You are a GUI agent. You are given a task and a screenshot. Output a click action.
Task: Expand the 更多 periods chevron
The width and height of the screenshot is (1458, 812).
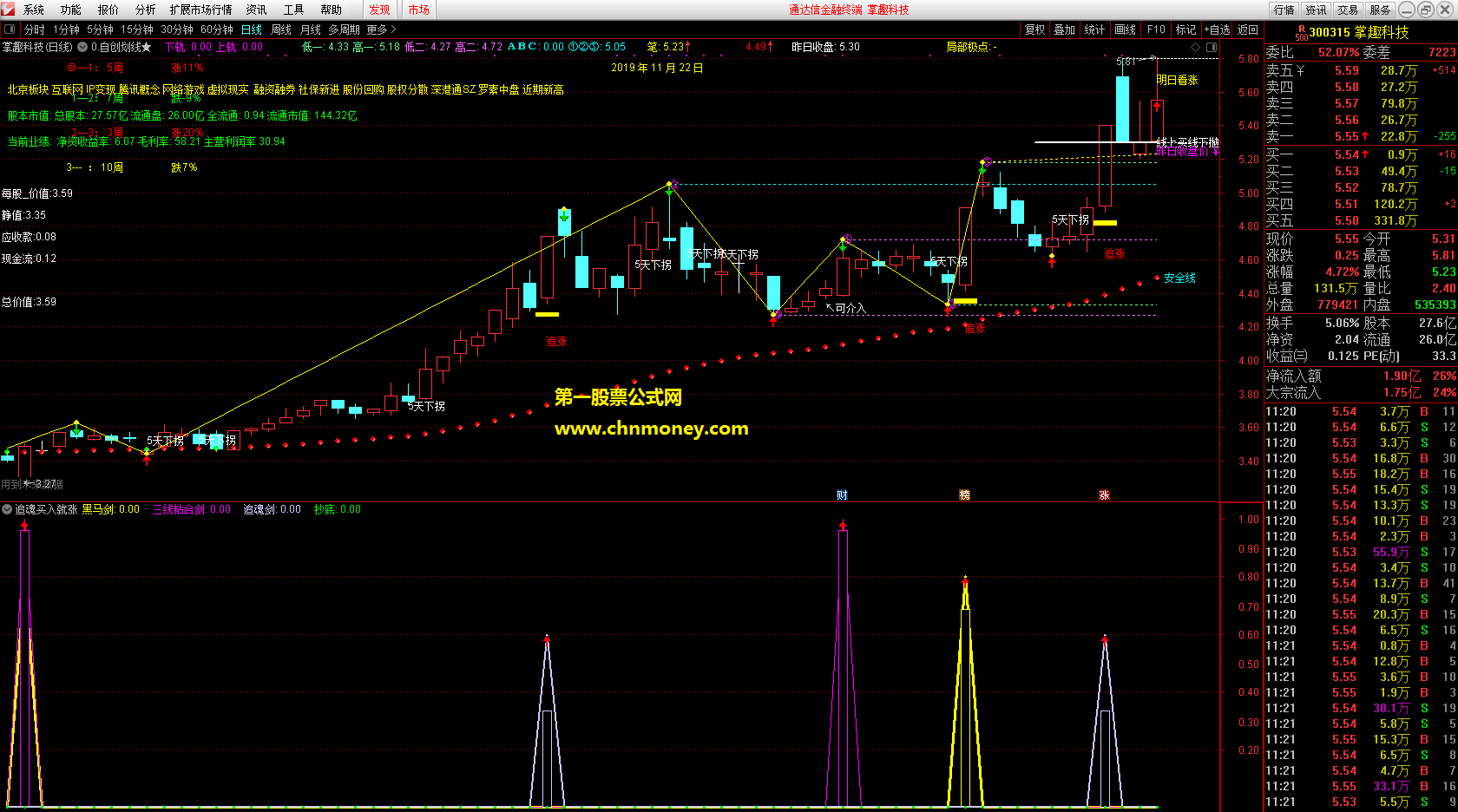393,29
